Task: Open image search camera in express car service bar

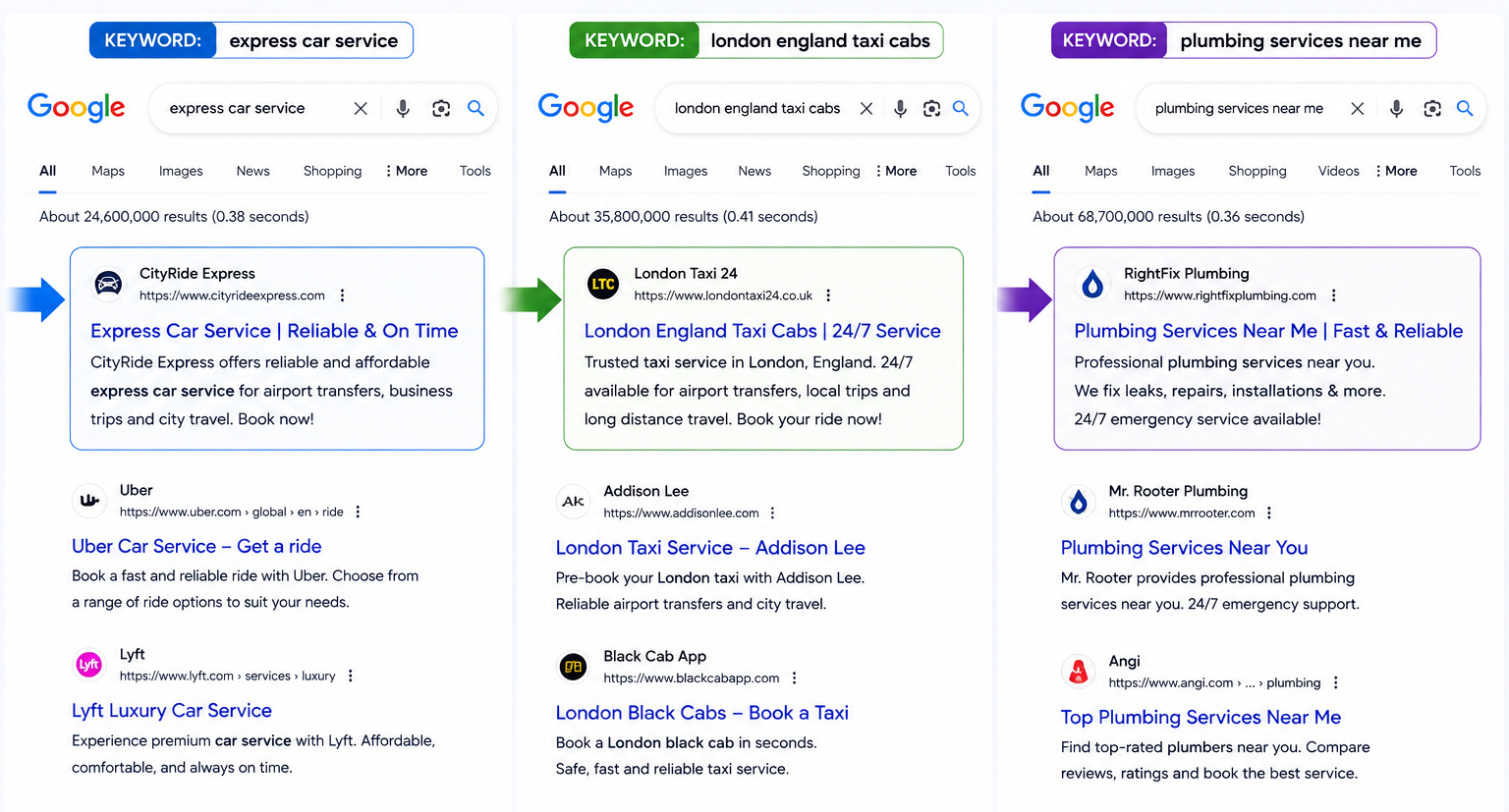Action: (441, 109)
